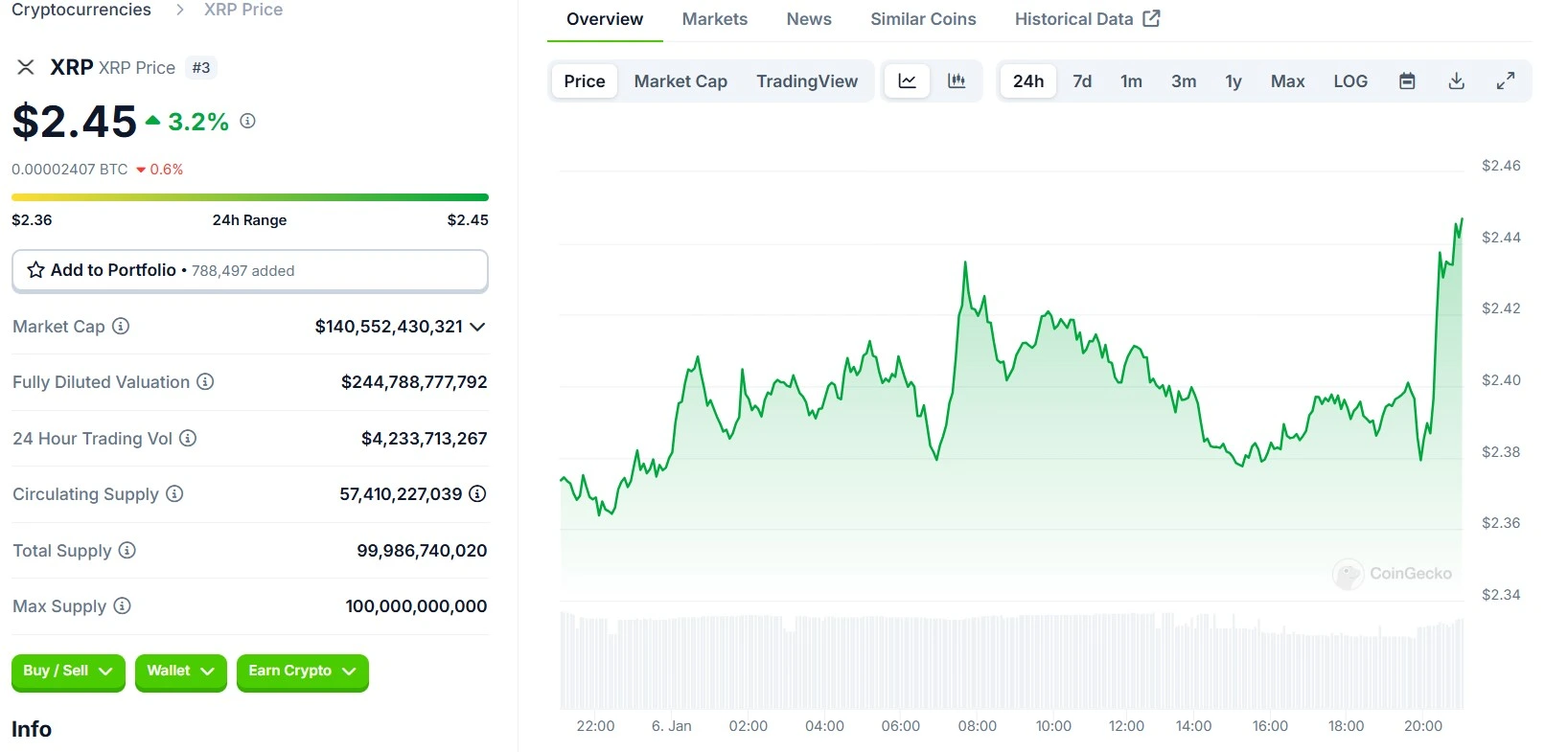Click the 24h Range progress bar
Image resolution: width=1568 pixels, height=752 pixels.
pyautogui.click(x=250, y=197)
